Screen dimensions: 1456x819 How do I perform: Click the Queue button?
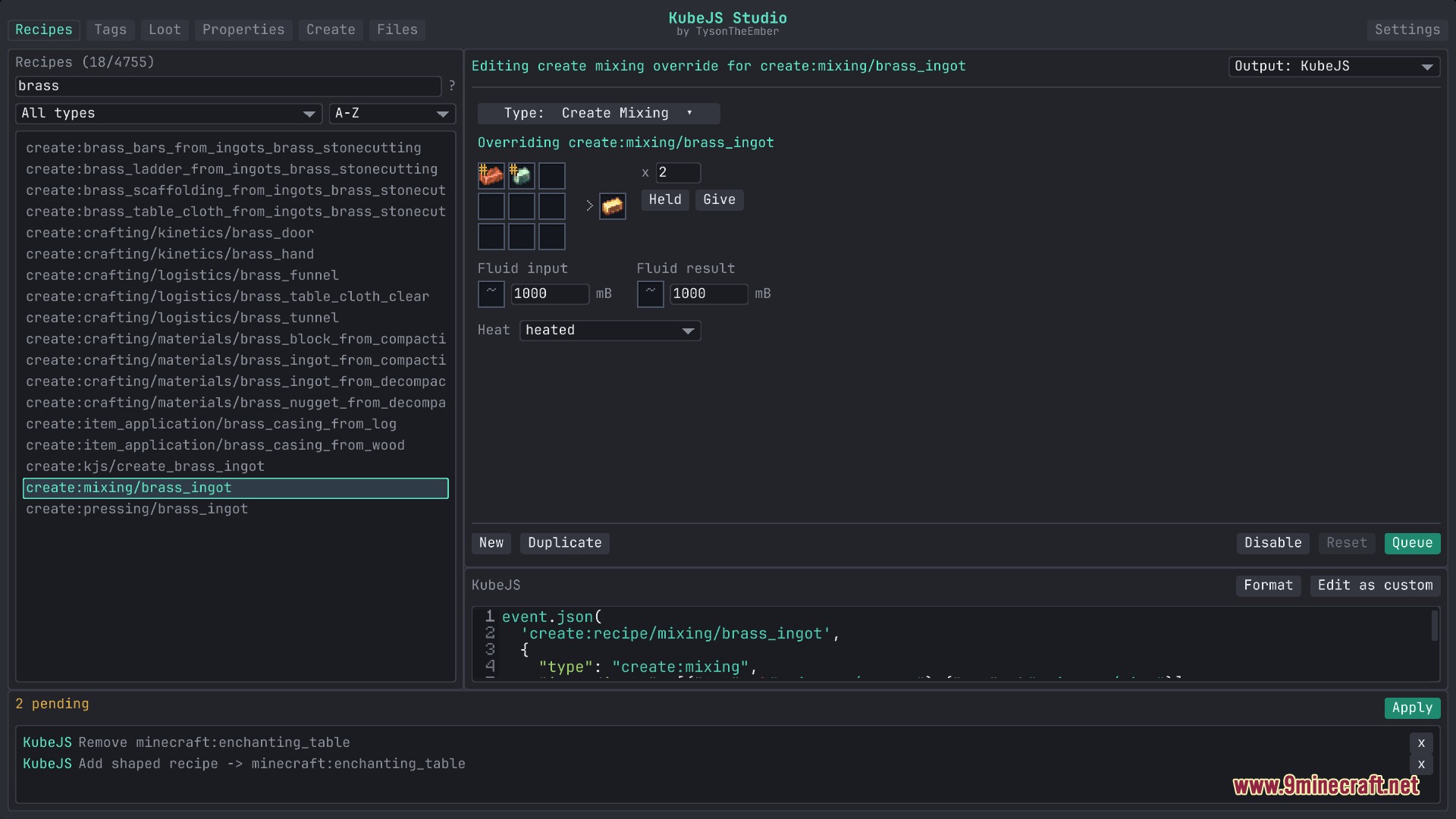(x=1412, y=544)
